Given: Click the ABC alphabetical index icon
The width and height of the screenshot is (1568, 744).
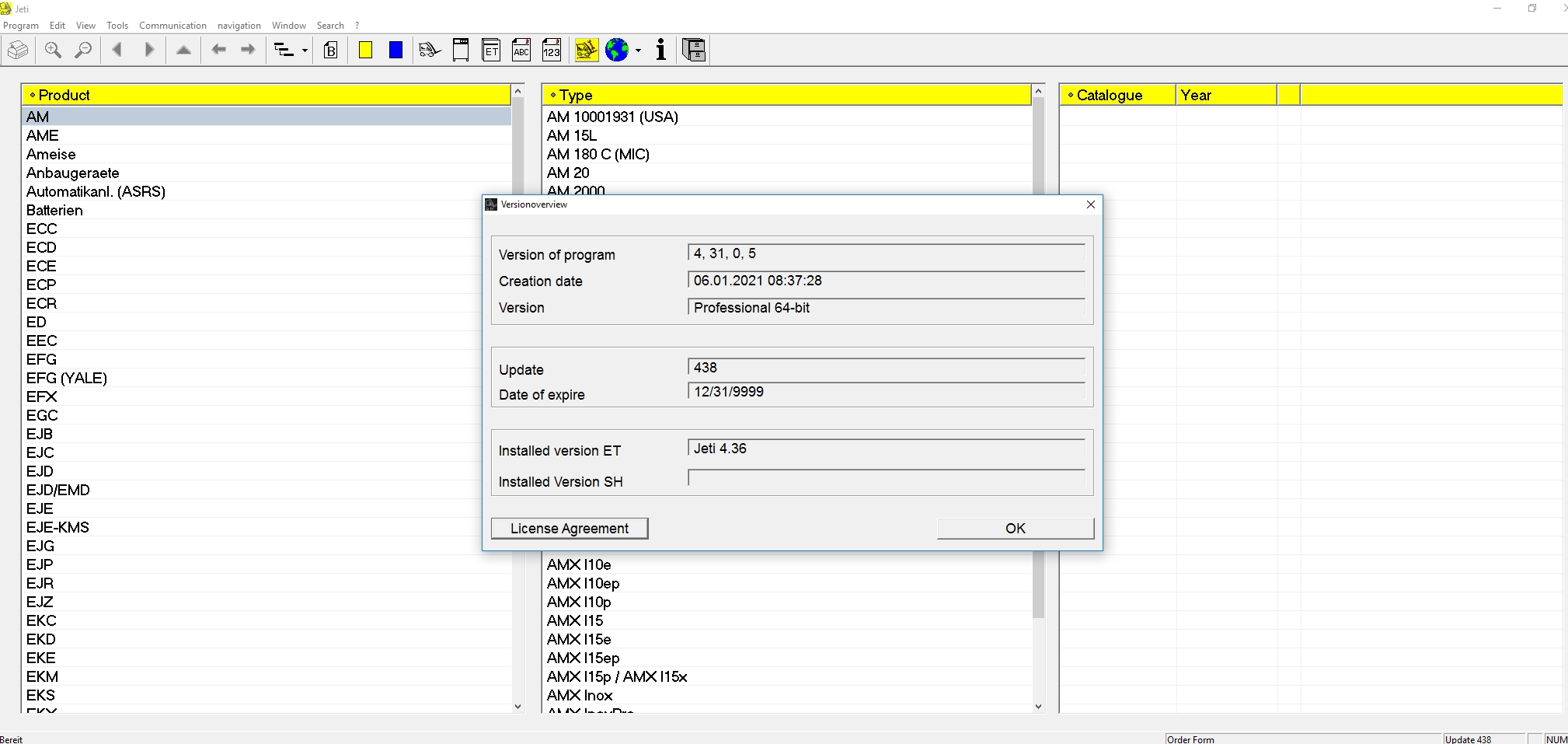Looking at the screenshot, I should click(521, 50).
